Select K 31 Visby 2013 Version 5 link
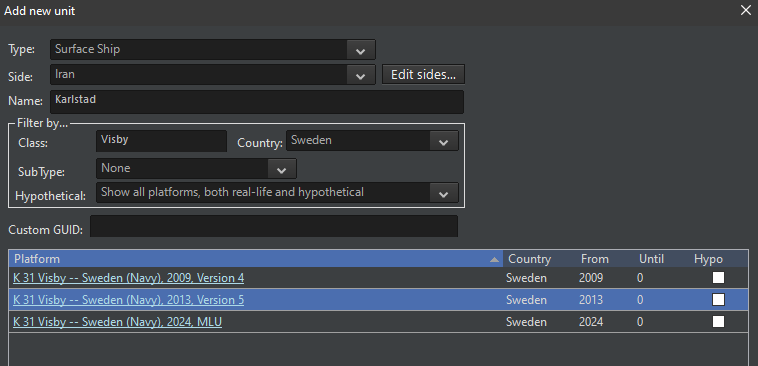This screenshot has height=366, width=758. click(129, 300)
